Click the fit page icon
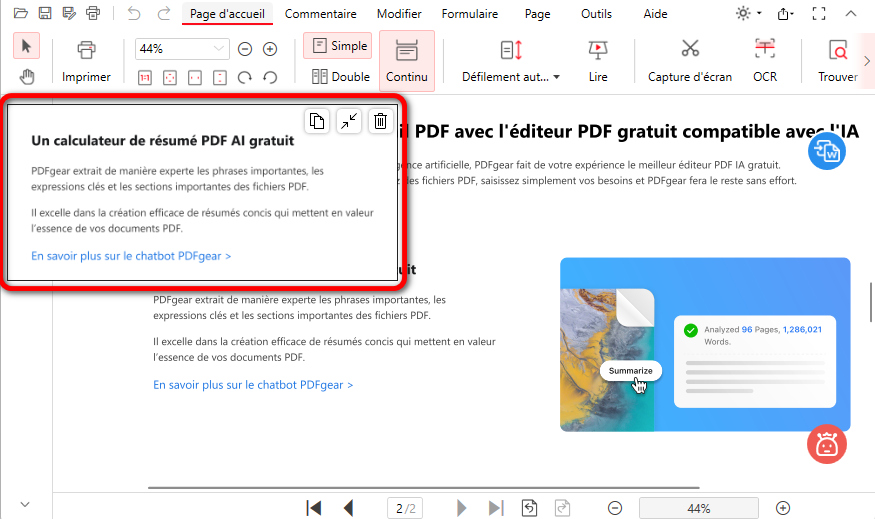 coord(170,78)
